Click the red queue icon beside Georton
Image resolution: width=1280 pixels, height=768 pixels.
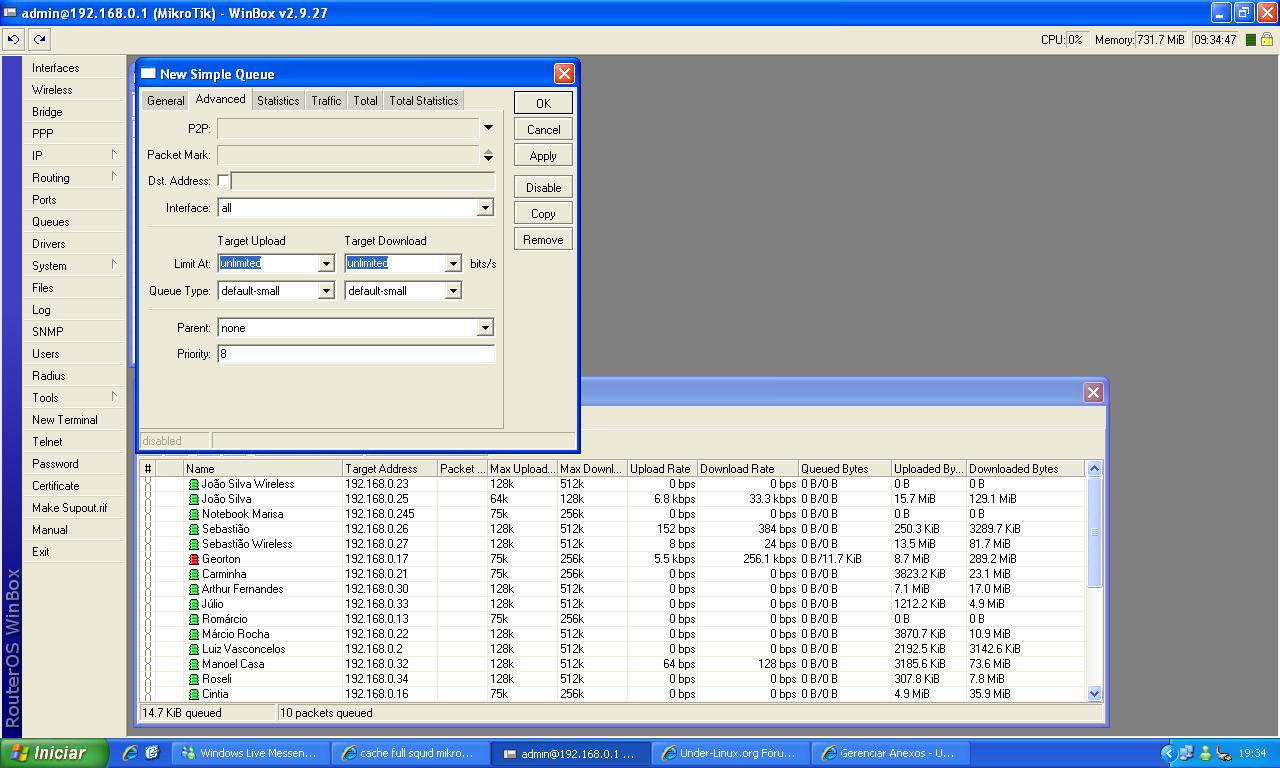coord(194,559)
